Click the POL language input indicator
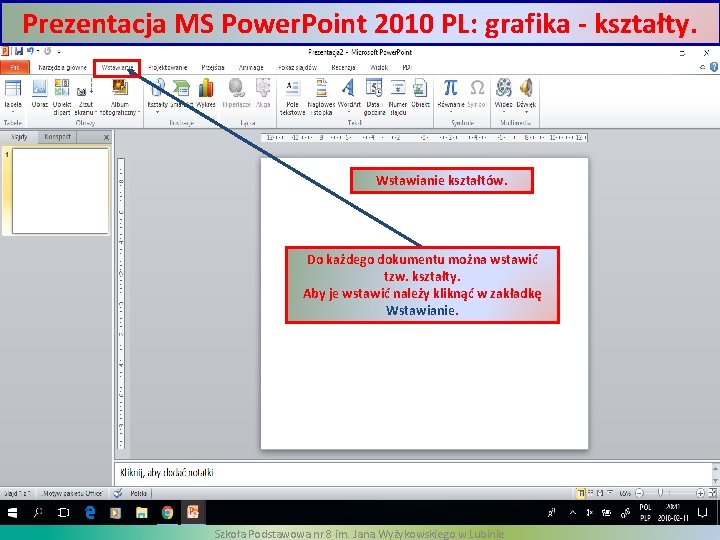The height and width of the screenshot is (540, 720). (645, 512)
